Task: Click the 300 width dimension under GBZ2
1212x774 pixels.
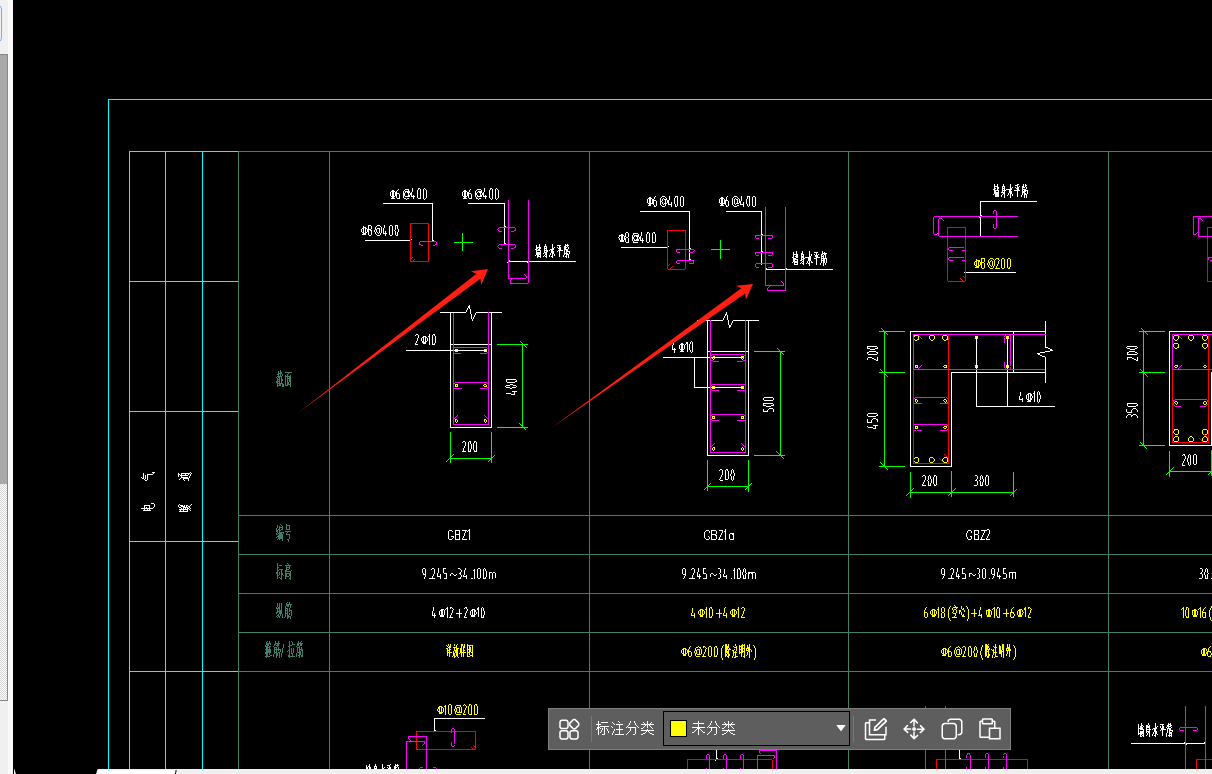Action: pos(981,481)
